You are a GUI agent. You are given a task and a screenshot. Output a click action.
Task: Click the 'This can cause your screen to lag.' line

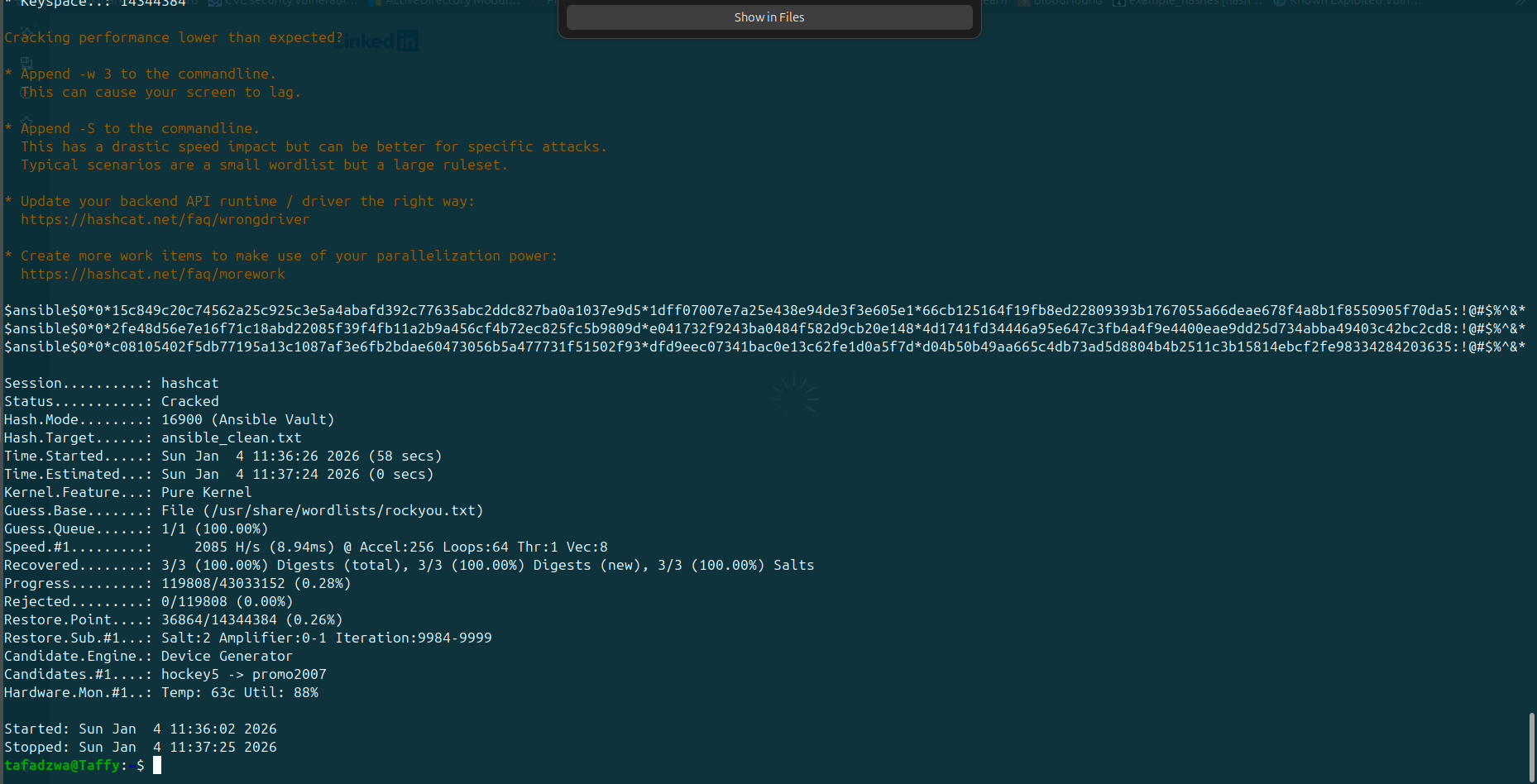[x=161, y=93]
